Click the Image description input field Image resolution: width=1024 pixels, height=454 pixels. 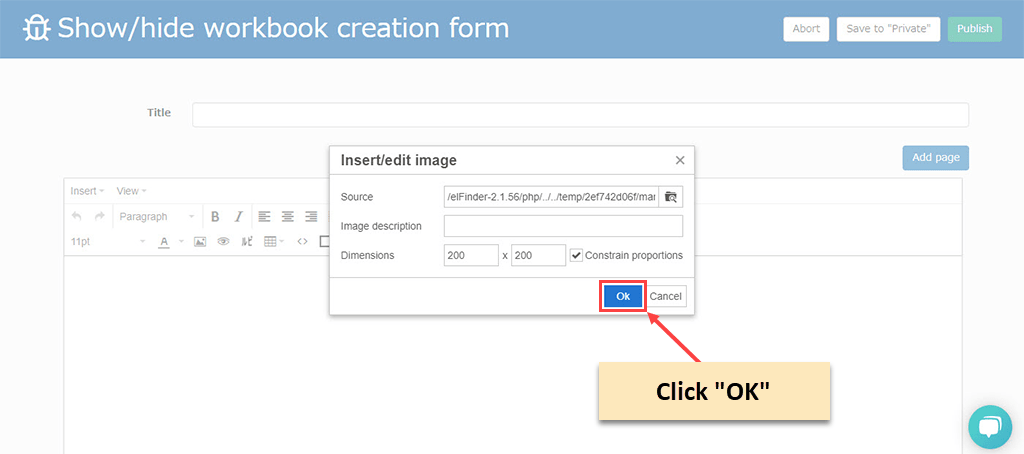coord(563,226)
